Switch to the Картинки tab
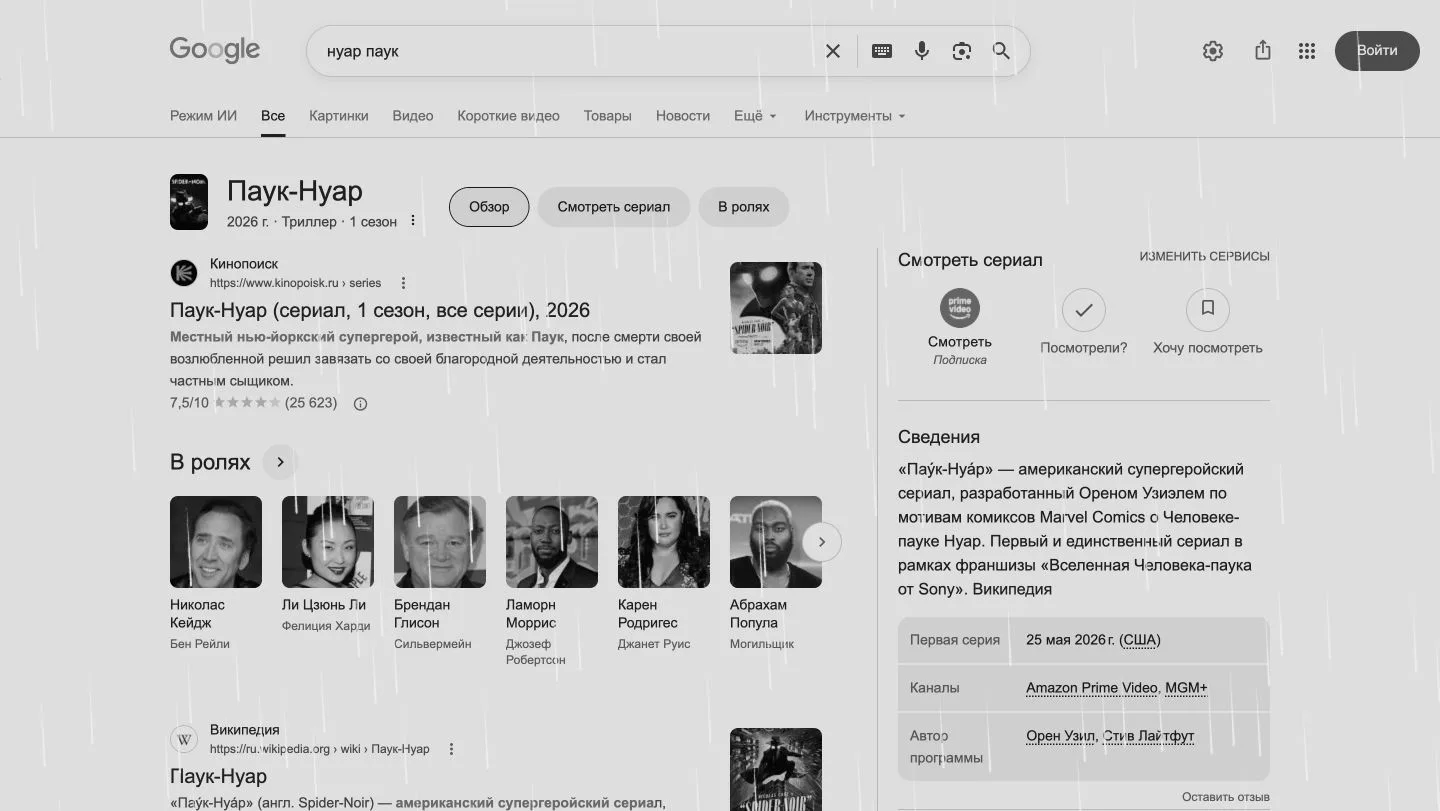 click(339, 116)
